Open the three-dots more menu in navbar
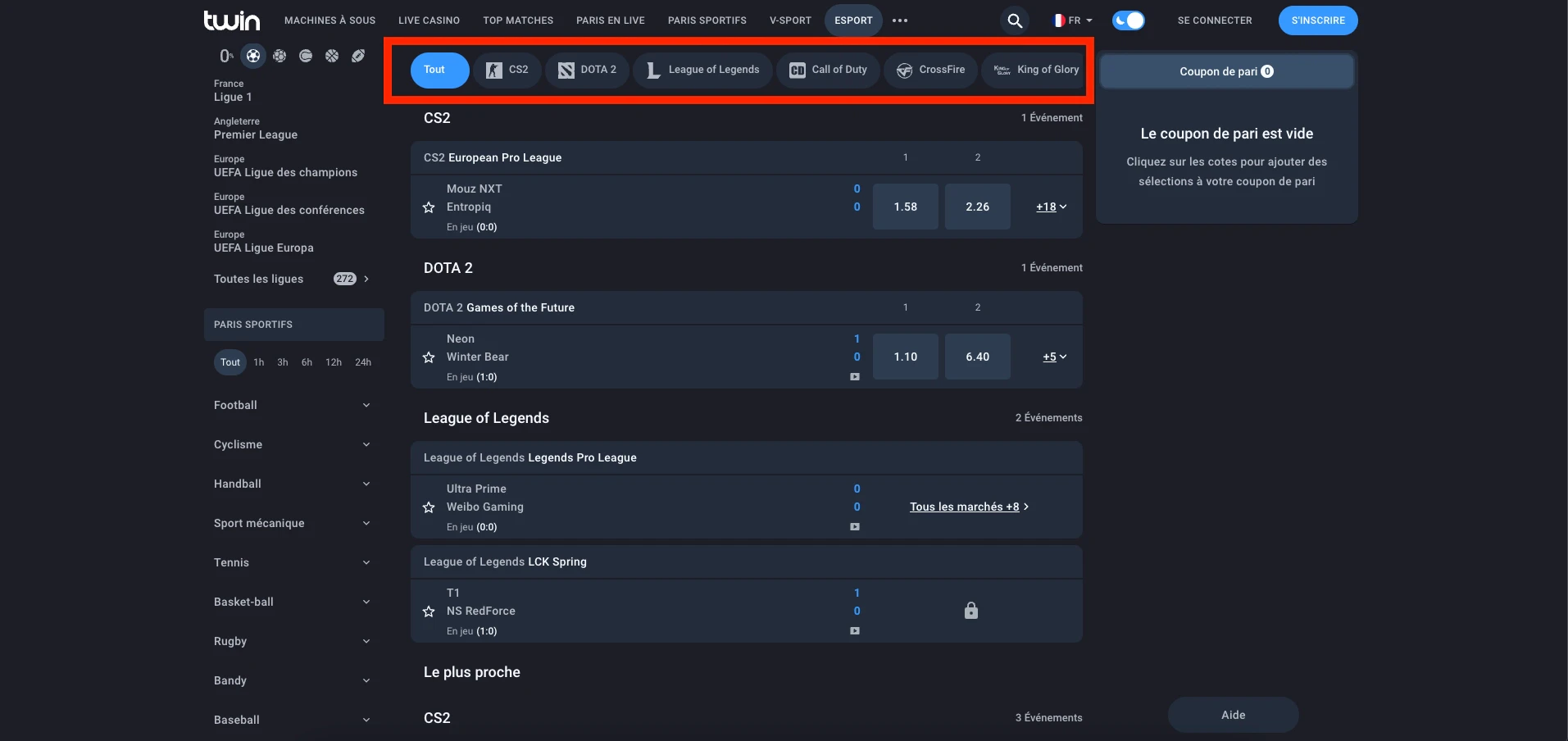The image size is (1568, 741). point(900,20)
